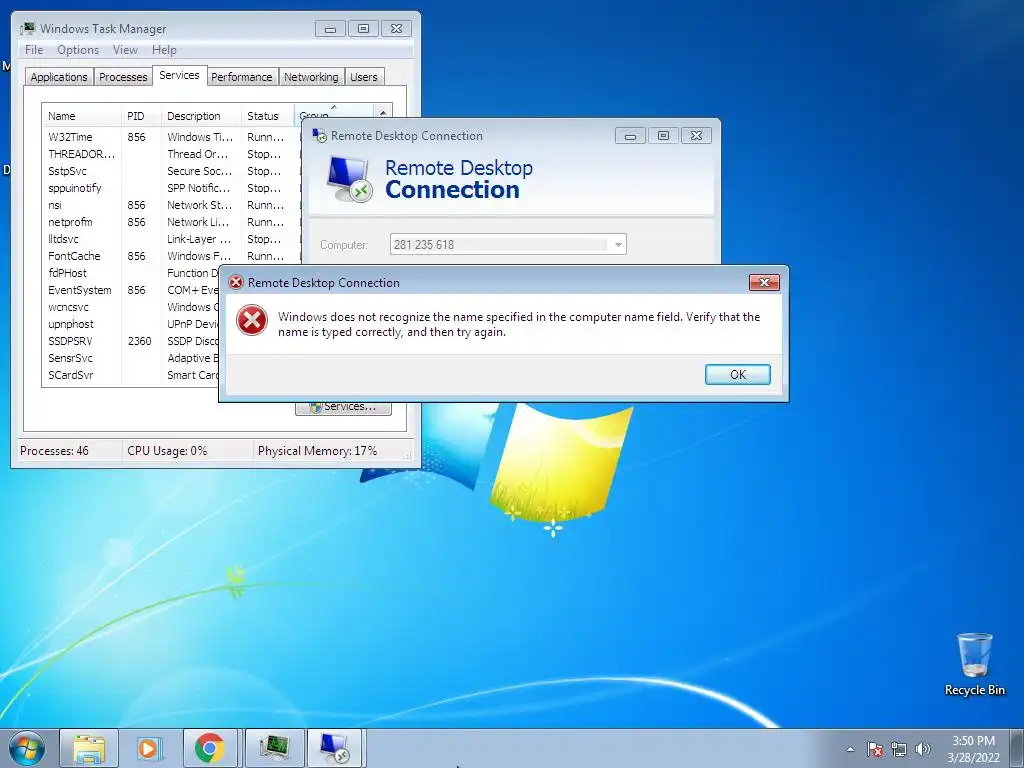Open Windows Explorer from the taskbar
This screenshot has height=768, width=1024.
89,748
